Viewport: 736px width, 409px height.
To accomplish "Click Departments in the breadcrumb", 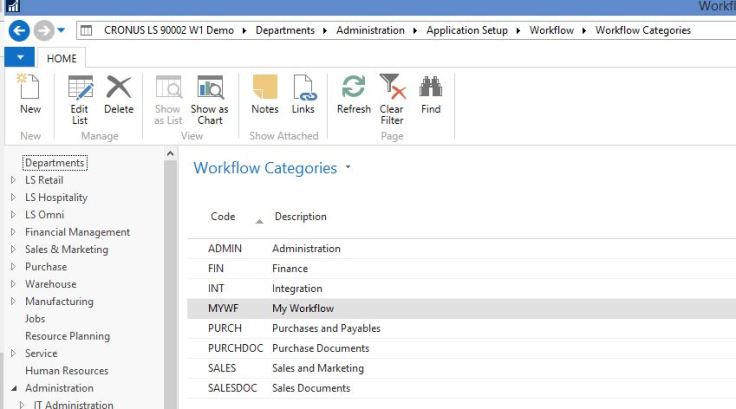I will point(285,31).
